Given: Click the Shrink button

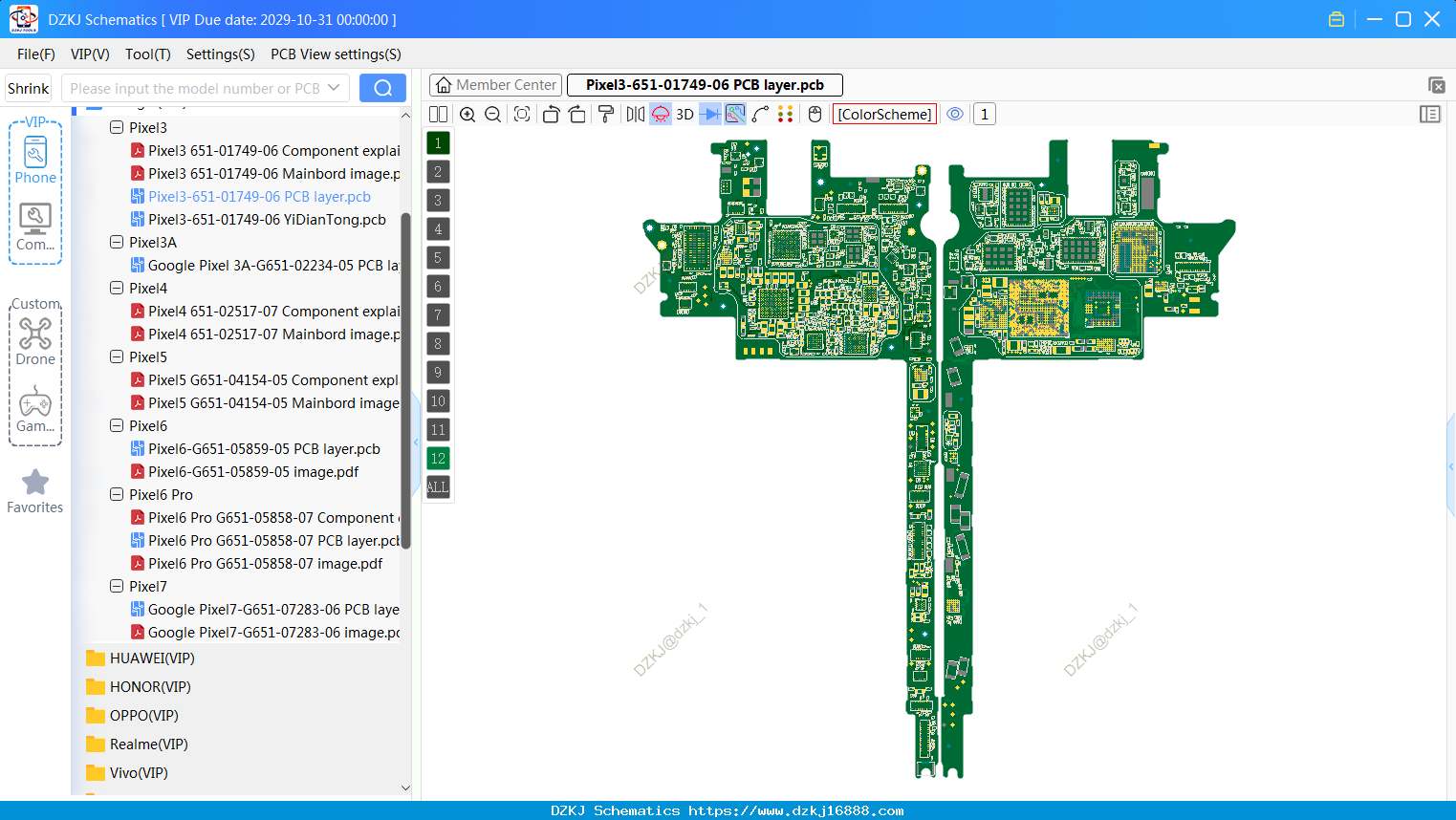Looking at the screenshot, I should 29,88.
